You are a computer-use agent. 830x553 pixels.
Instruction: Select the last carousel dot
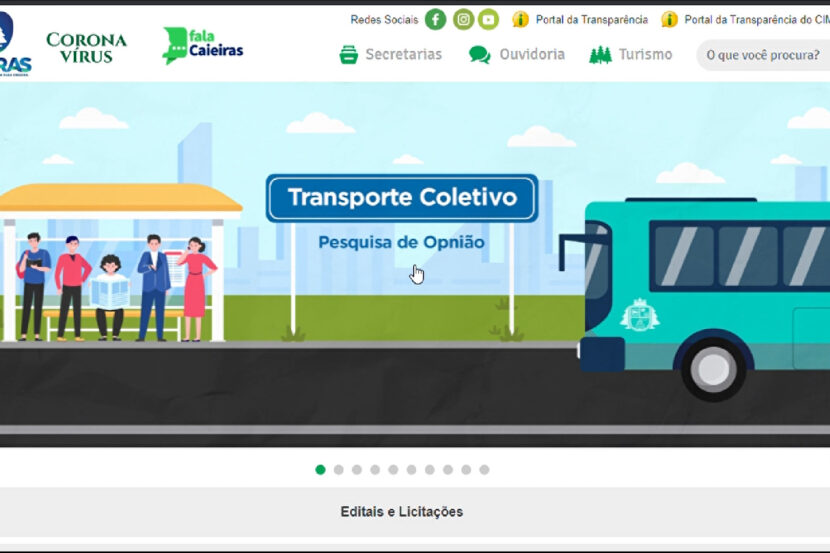(484, 469)
